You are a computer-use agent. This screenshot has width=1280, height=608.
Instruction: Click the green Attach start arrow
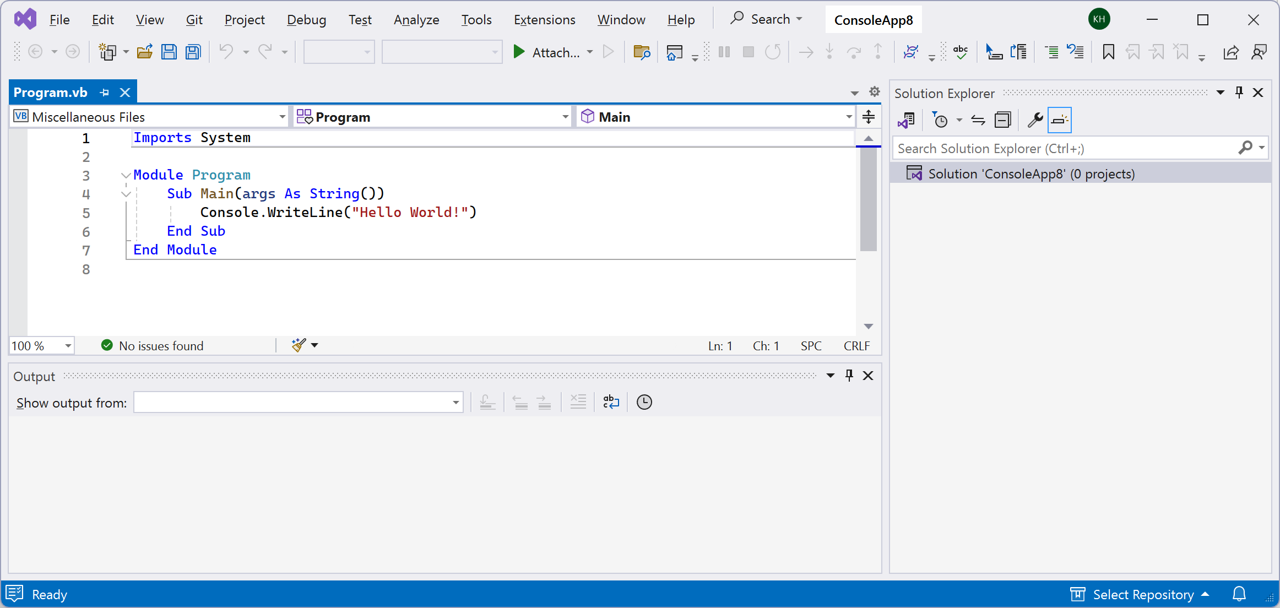[x=518, y=52]
